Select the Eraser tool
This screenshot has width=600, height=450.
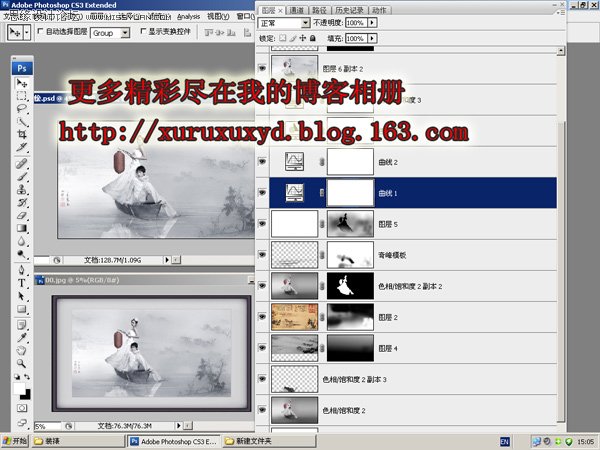click(x=22, y=215)
